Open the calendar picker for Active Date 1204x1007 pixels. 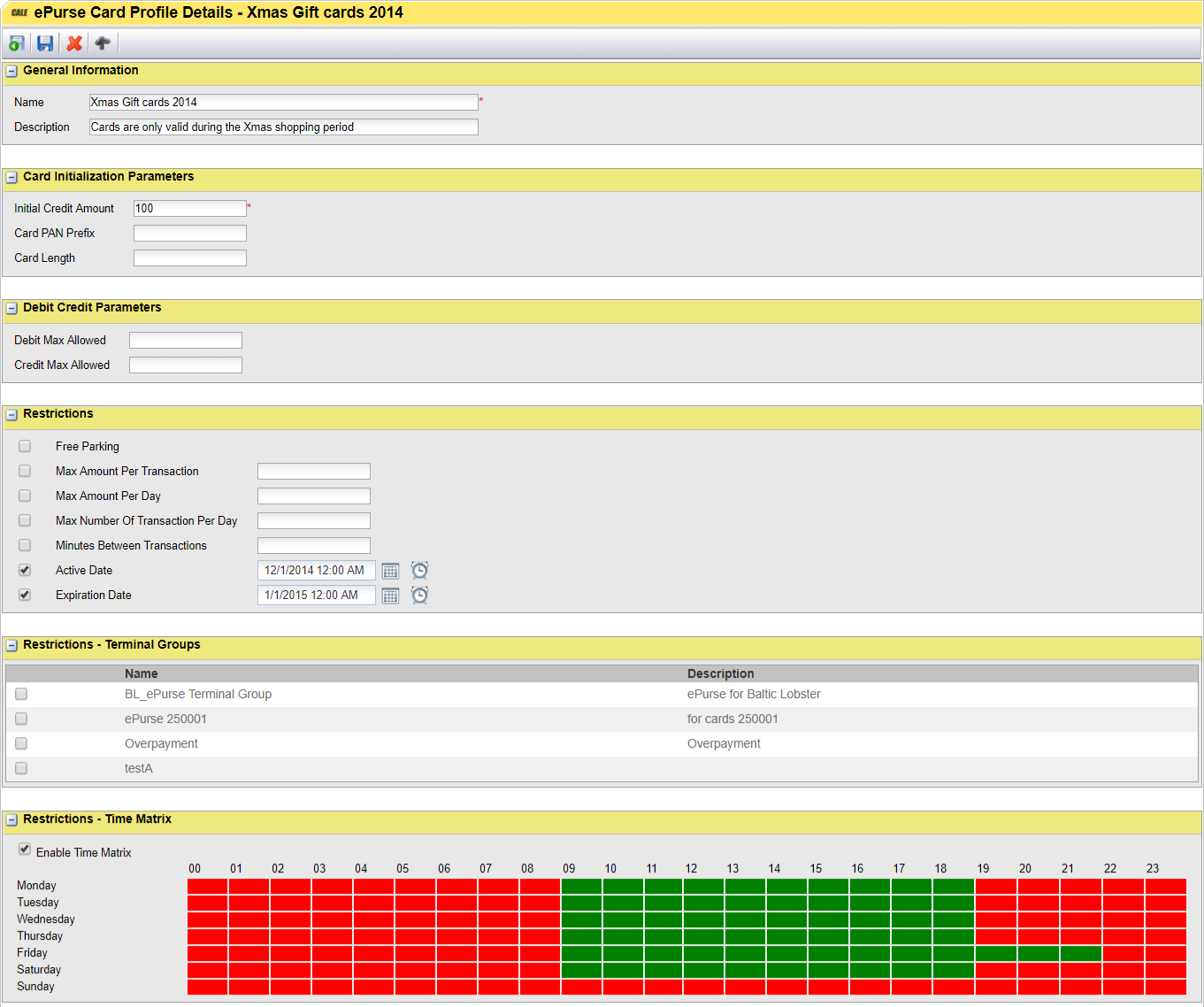click(x=390, y=571)
